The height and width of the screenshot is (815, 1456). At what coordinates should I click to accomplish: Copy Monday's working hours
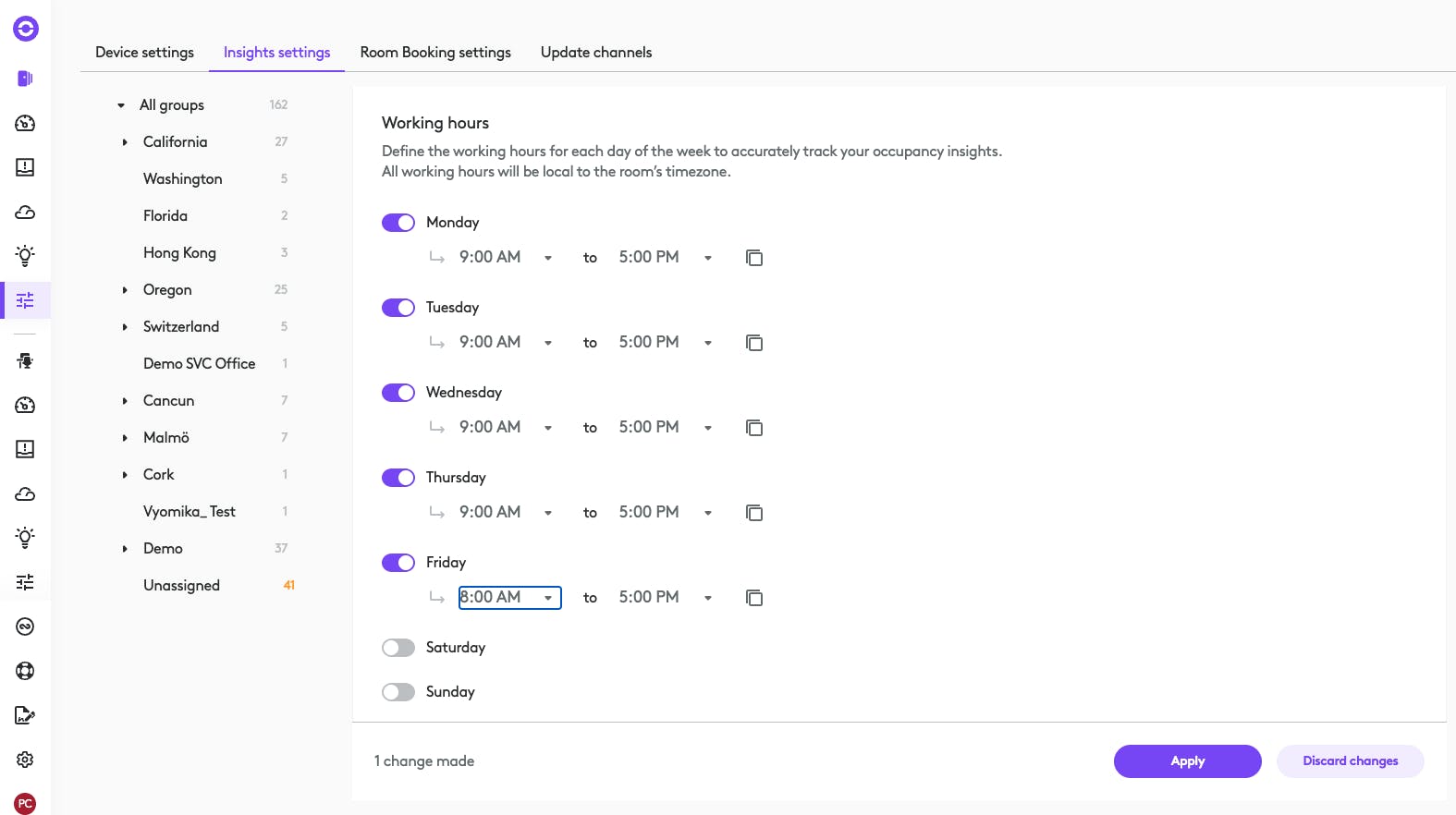click(754, 258)
